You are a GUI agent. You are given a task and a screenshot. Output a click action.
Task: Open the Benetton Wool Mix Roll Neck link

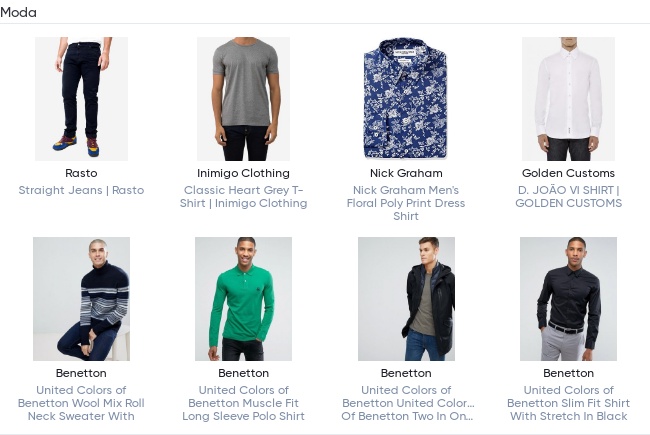click(x=81, y=403)
